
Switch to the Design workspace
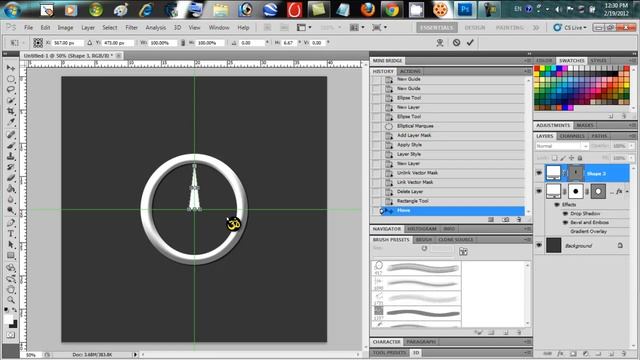[475, 27]
